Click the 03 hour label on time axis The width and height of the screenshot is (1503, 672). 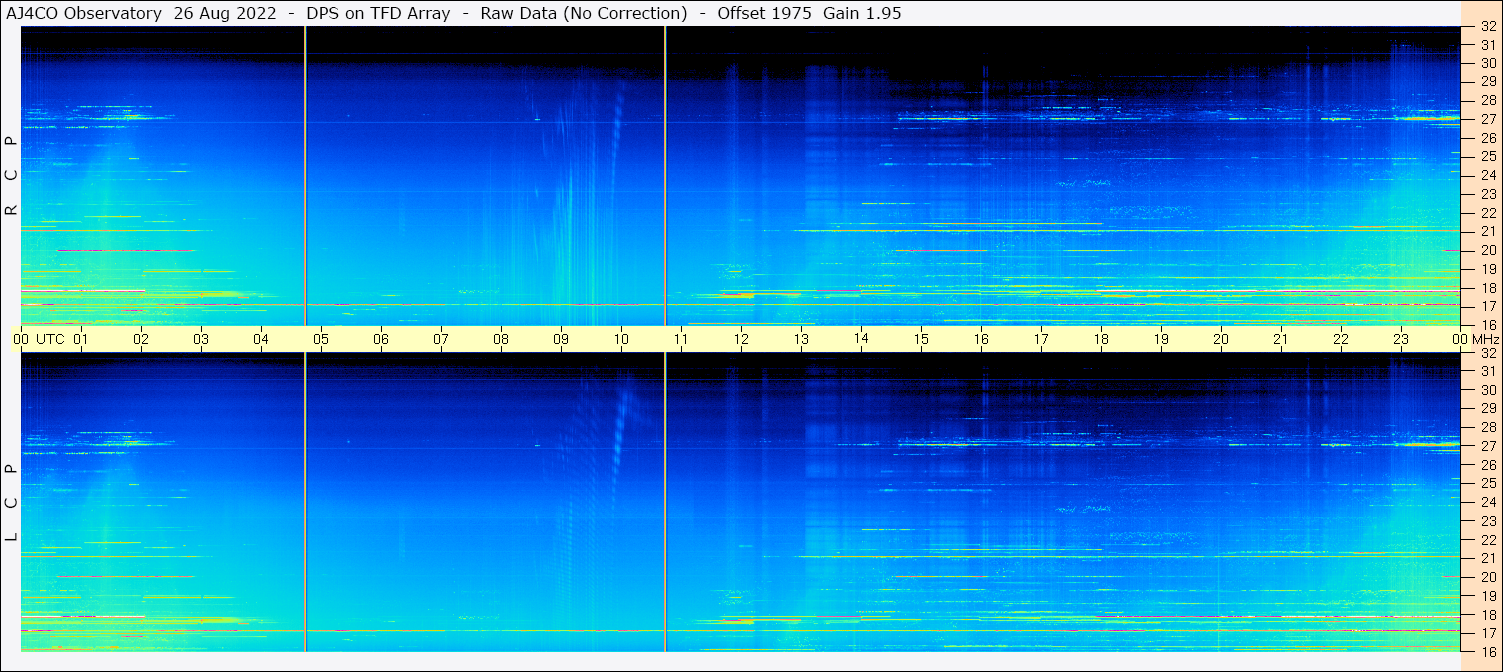point(201,339)
